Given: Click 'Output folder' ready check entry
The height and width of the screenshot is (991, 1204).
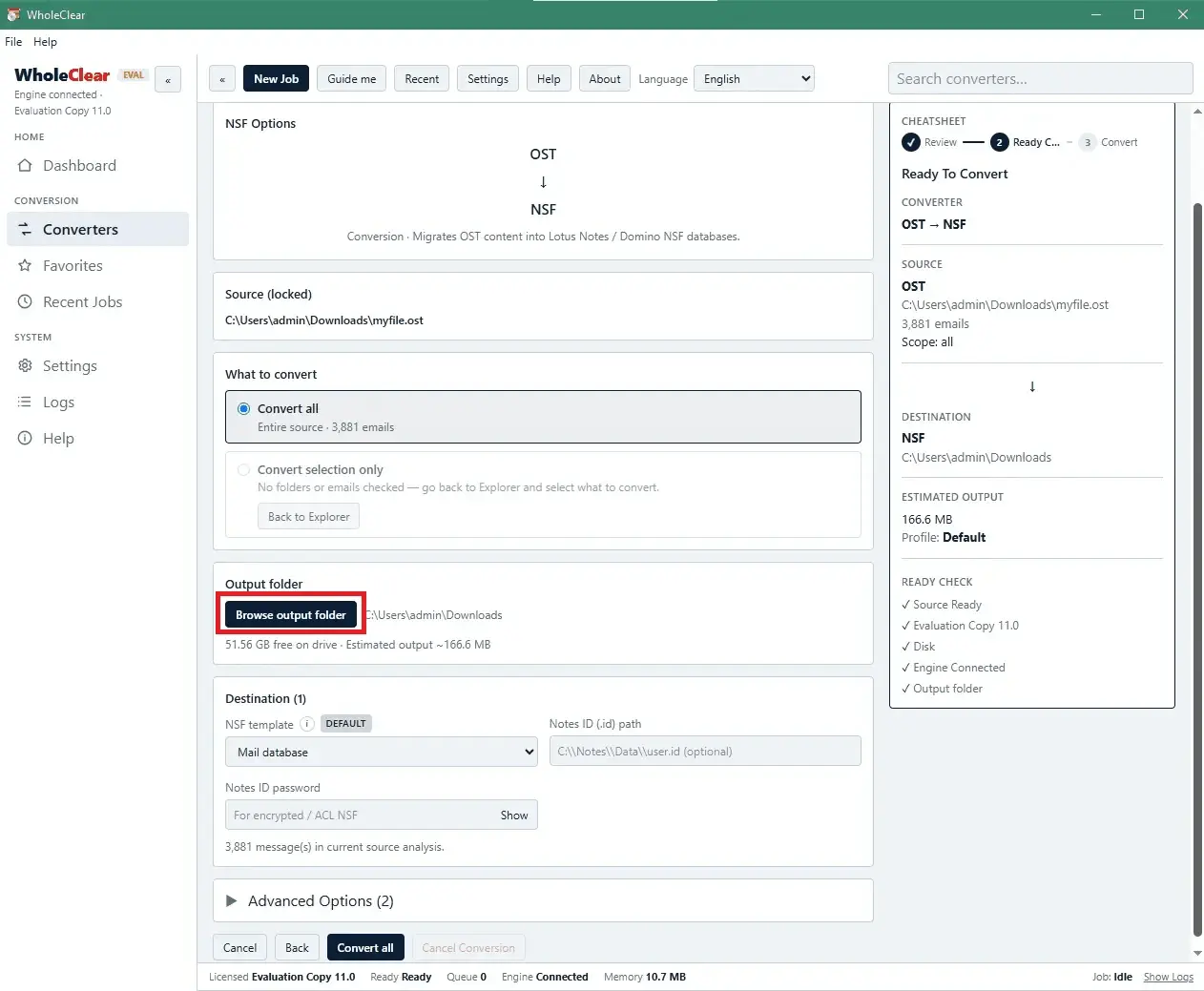Looking at the screenshot, I should click(942, 689).
